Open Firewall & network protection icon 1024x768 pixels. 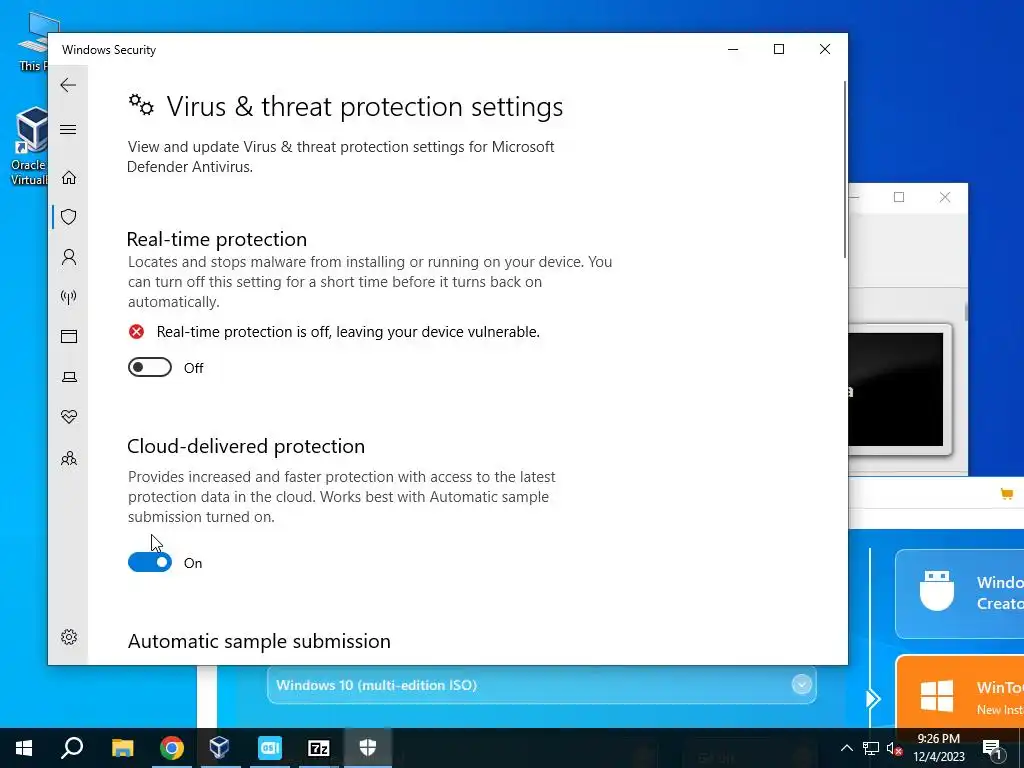tap(69, 297)
